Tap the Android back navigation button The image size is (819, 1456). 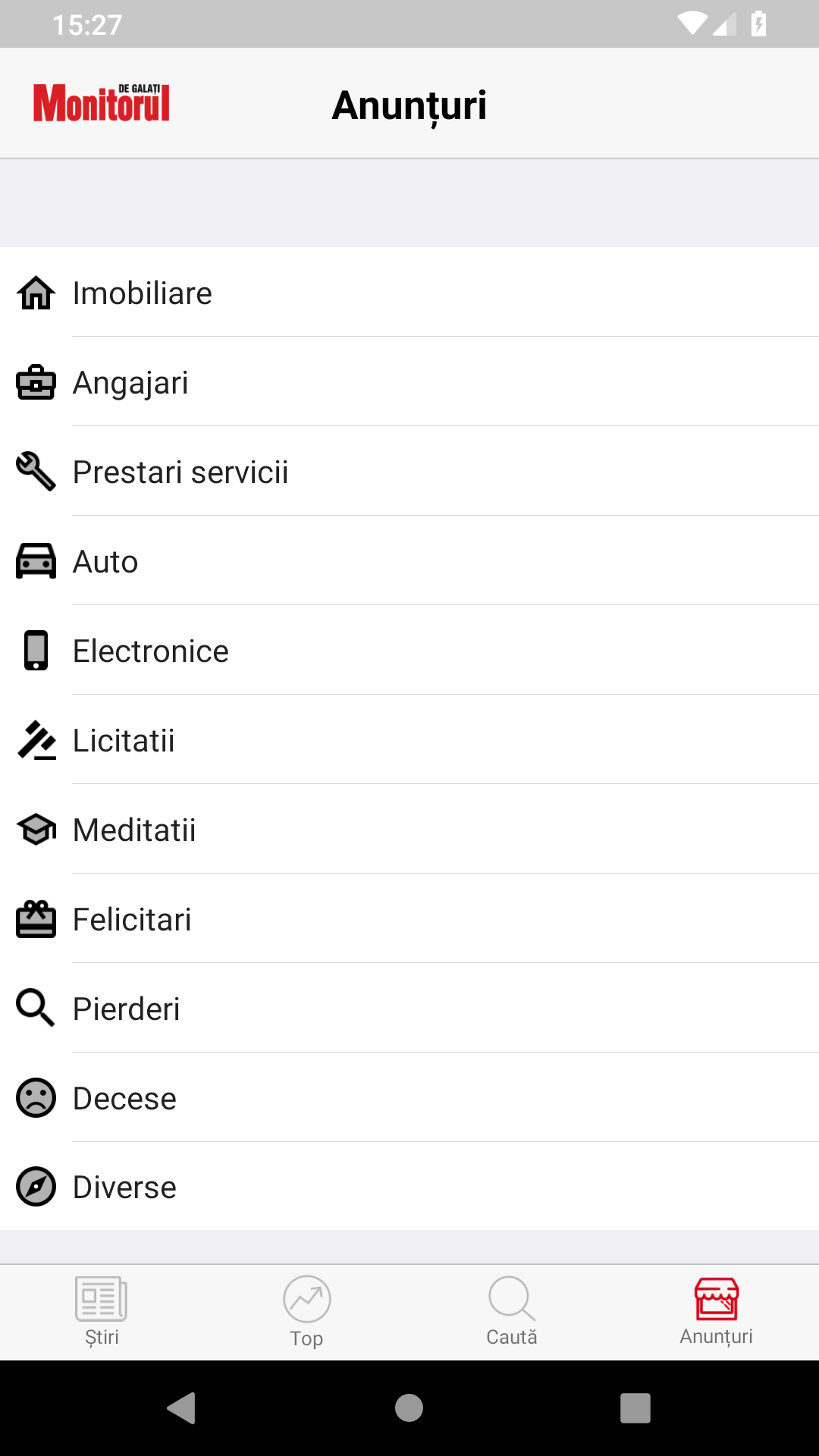coord(182,1408)
